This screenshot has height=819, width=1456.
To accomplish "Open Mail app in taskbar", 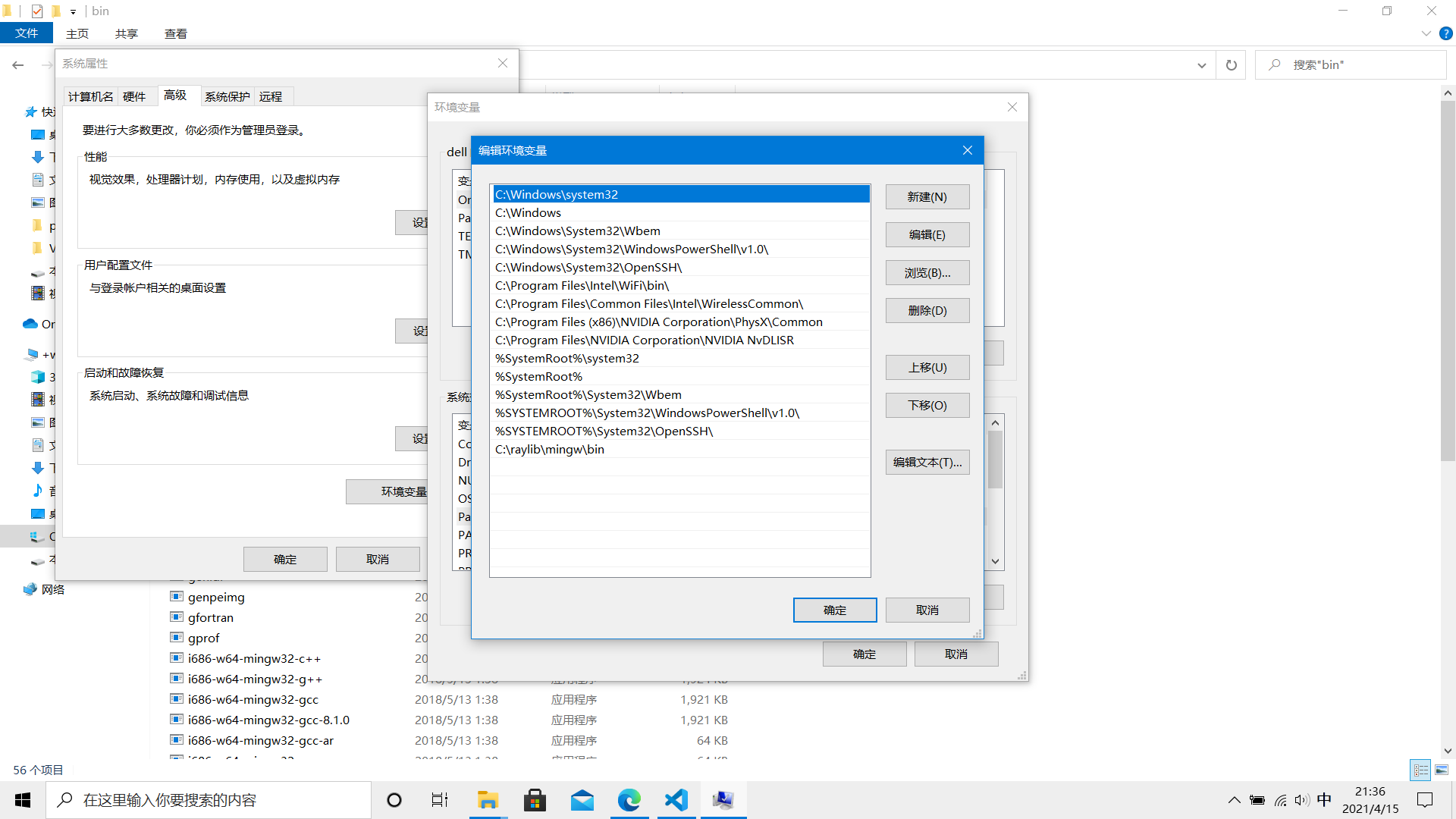I will click(x=582, y=800).
